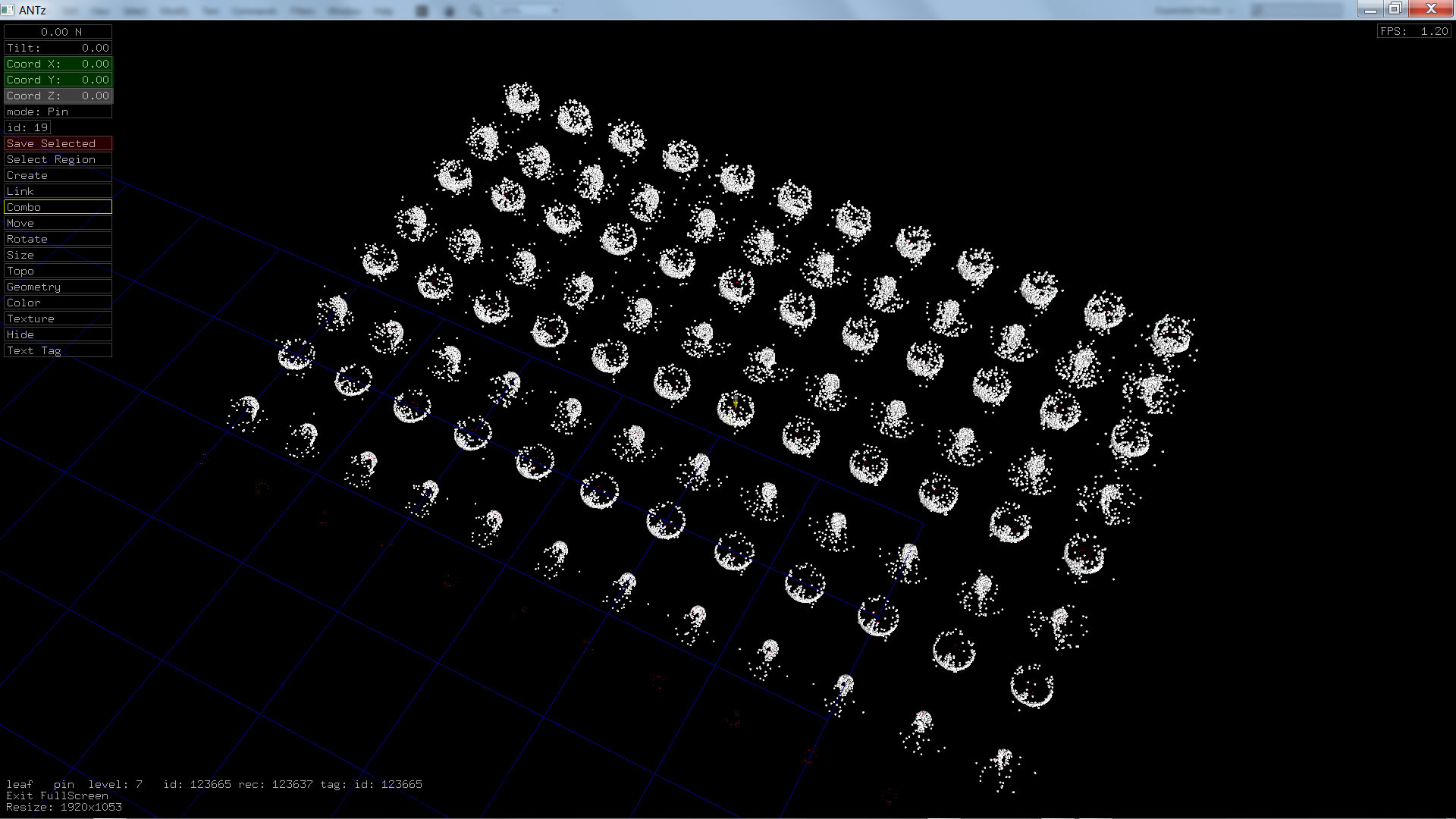The height and width of the screenshot is (819, 1456).
Task: Click the Hide option
Action: click(58, 334)
